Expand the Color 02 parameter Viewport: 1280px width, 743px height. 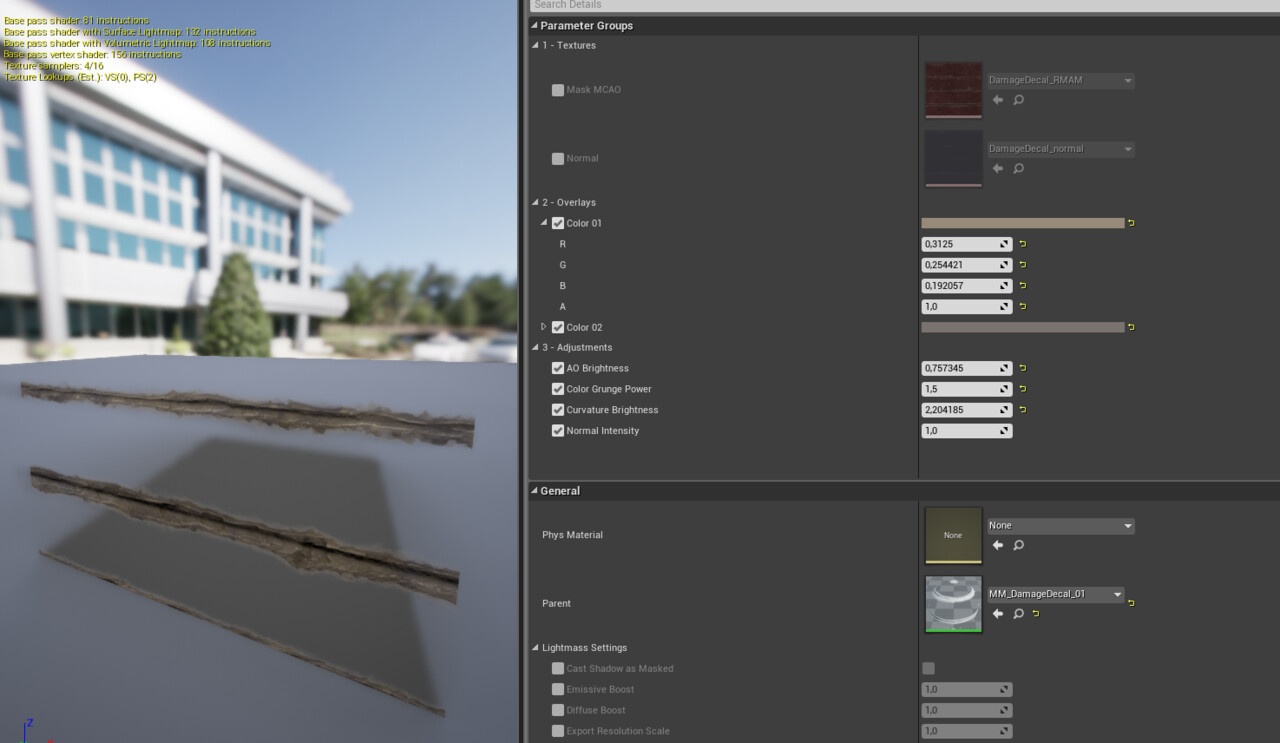pyautogui.click(x=544, y=327)
